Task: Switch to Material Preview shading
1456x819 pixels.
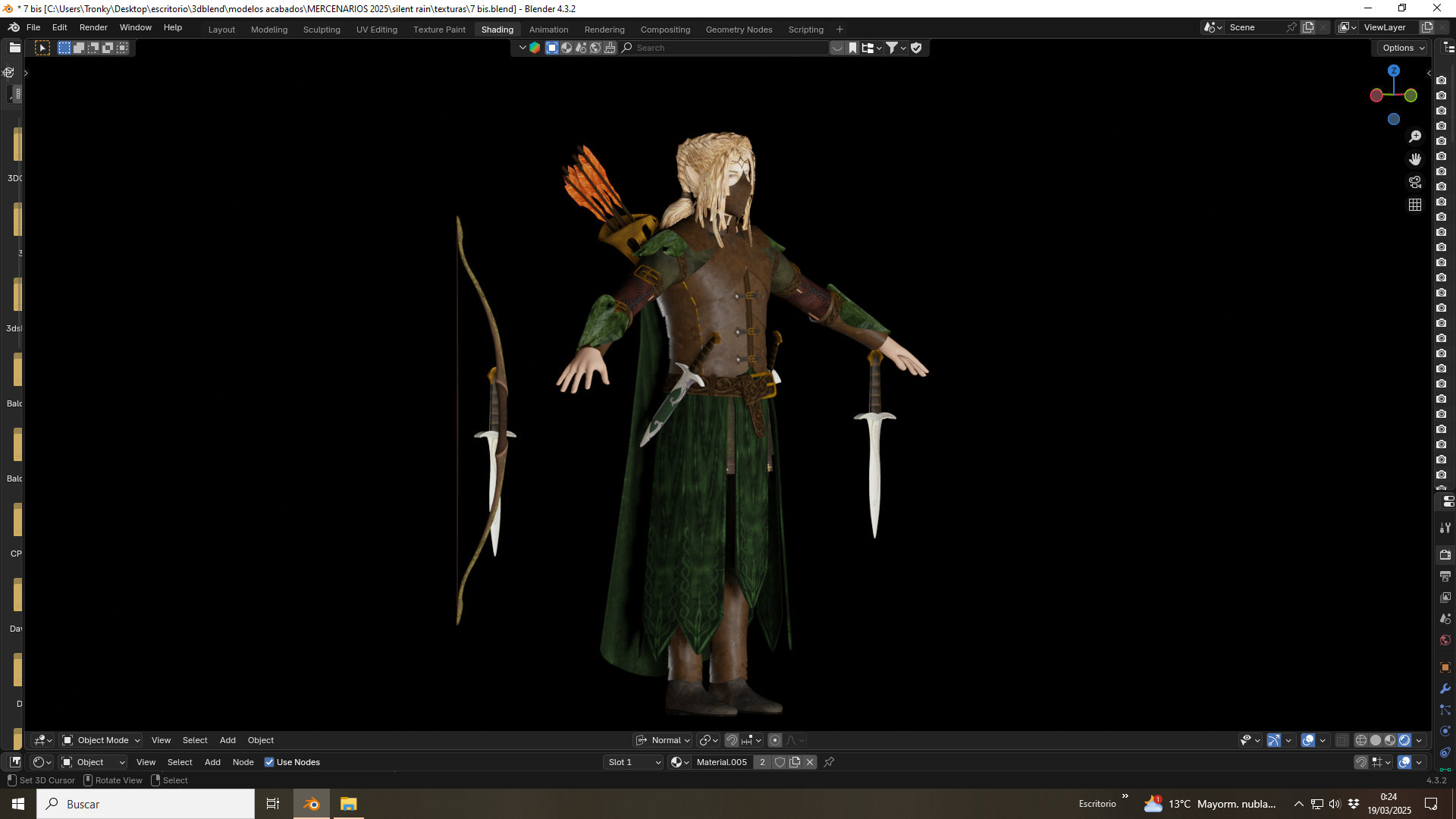Action: (1390, 740)
